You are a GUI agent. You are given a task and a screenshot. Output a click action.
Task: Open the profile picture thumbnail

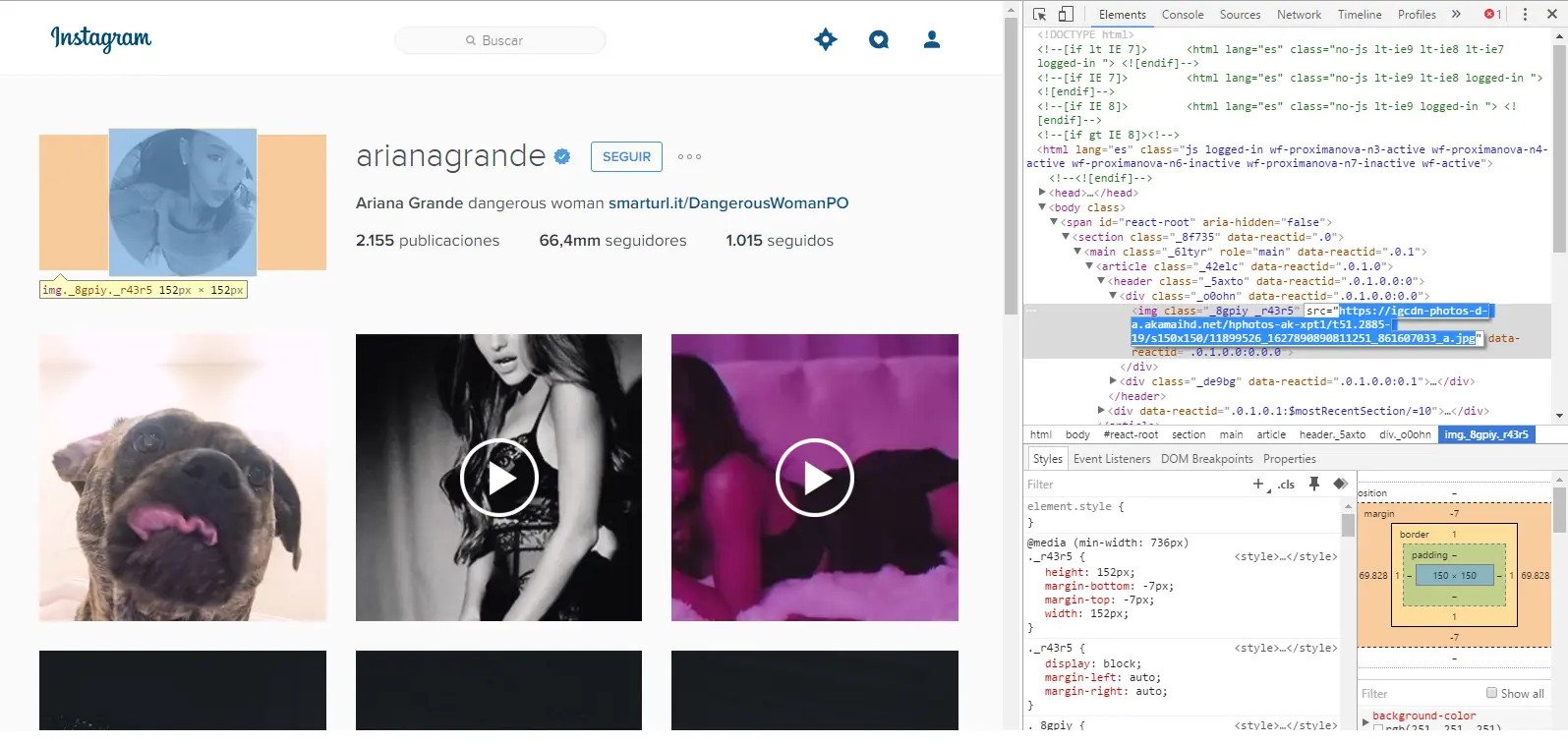(183, 202)
